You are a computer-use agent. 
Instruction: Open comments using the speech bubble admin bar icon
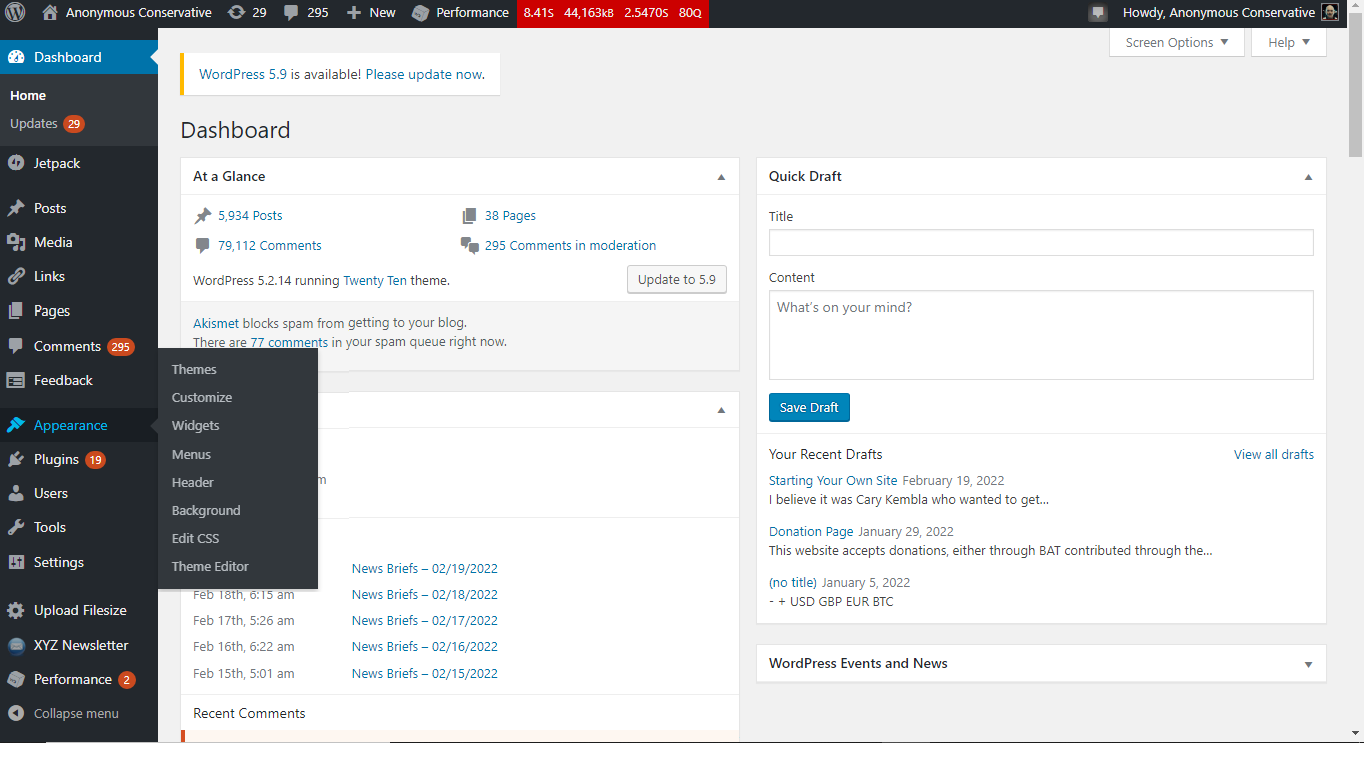289,13
